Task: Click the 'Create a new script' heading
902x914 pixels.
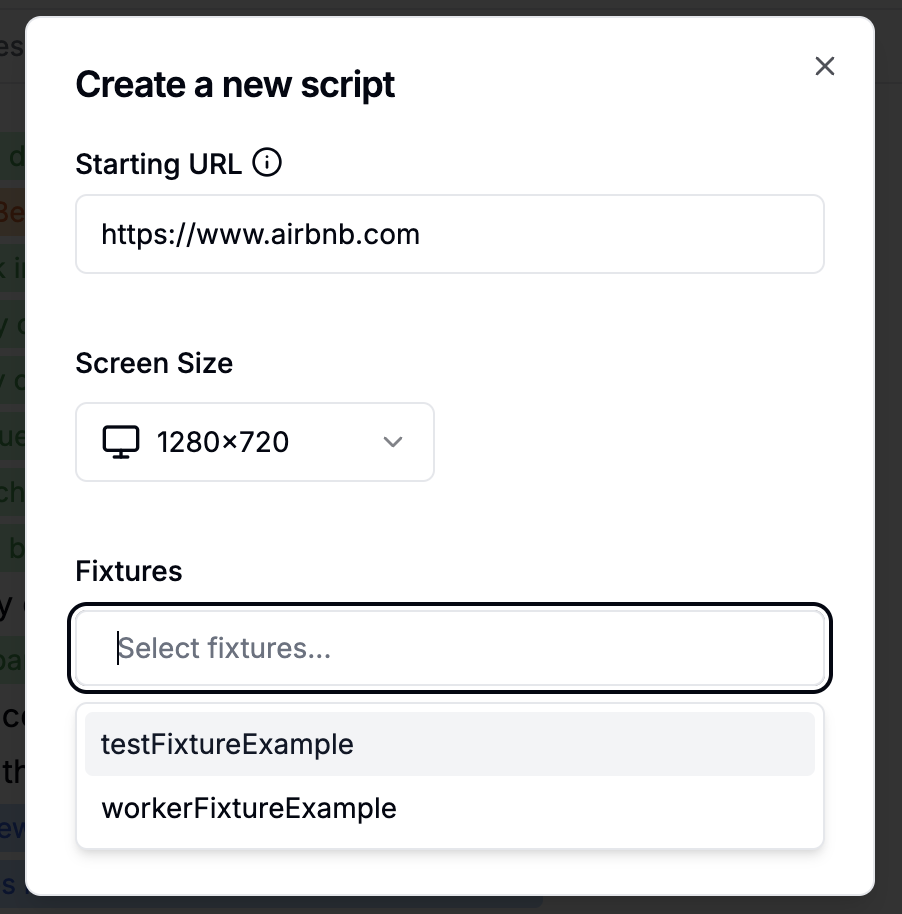Action: 235,85
